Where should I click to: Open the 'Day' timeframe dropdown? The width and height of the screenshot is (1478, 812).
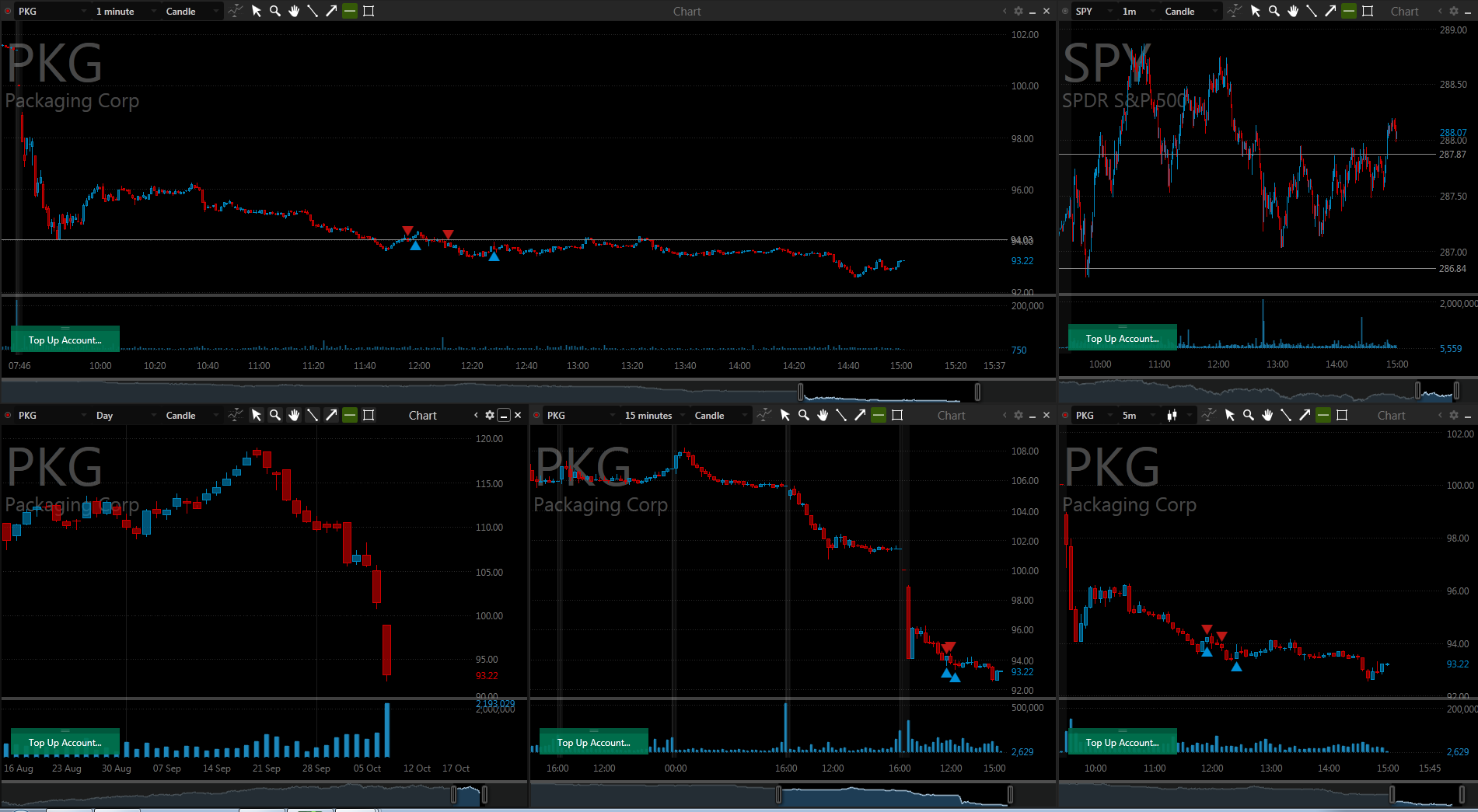pos(126,415)
